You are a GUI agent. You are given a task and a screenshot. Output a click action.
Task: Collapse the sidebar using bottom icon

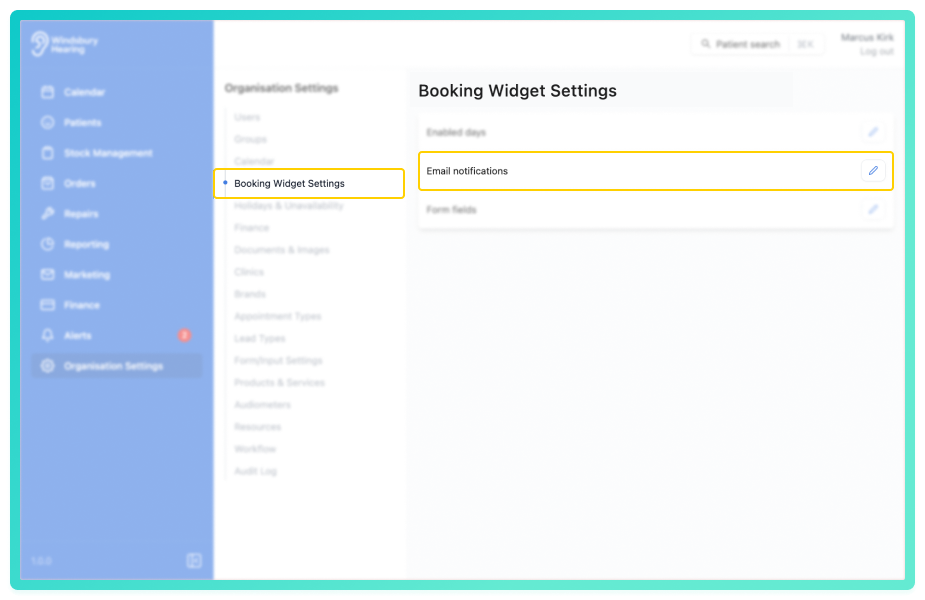pyautogui.click(x=194, y=560)
